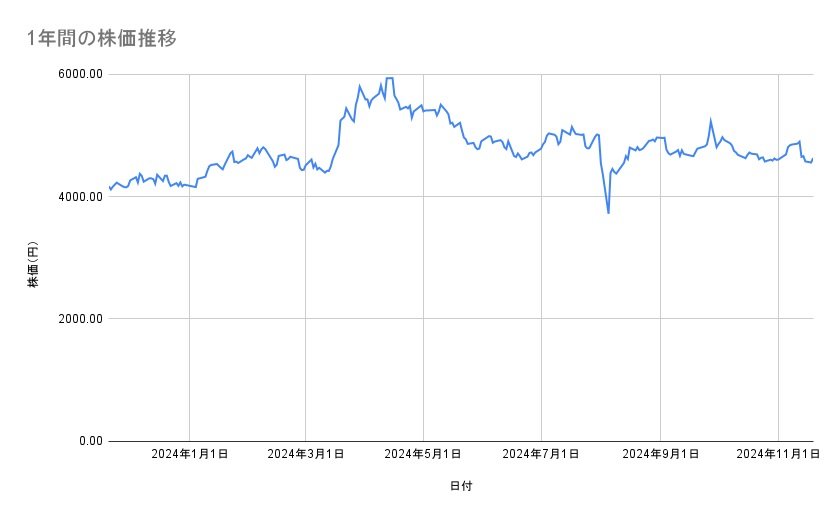This screenshot has height=519, width=839.
Task: Click the 6000.00 y-axis label
Action: click(79, 74)
